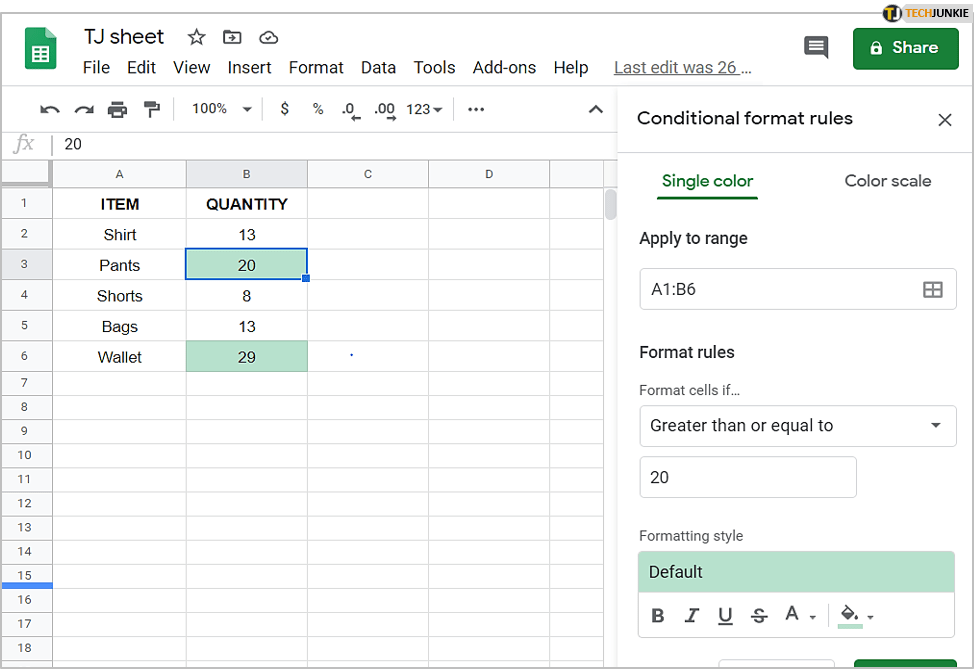Click the green Share button
The image size is (977, 669).
pyautogui.click(x=904, y=48)
